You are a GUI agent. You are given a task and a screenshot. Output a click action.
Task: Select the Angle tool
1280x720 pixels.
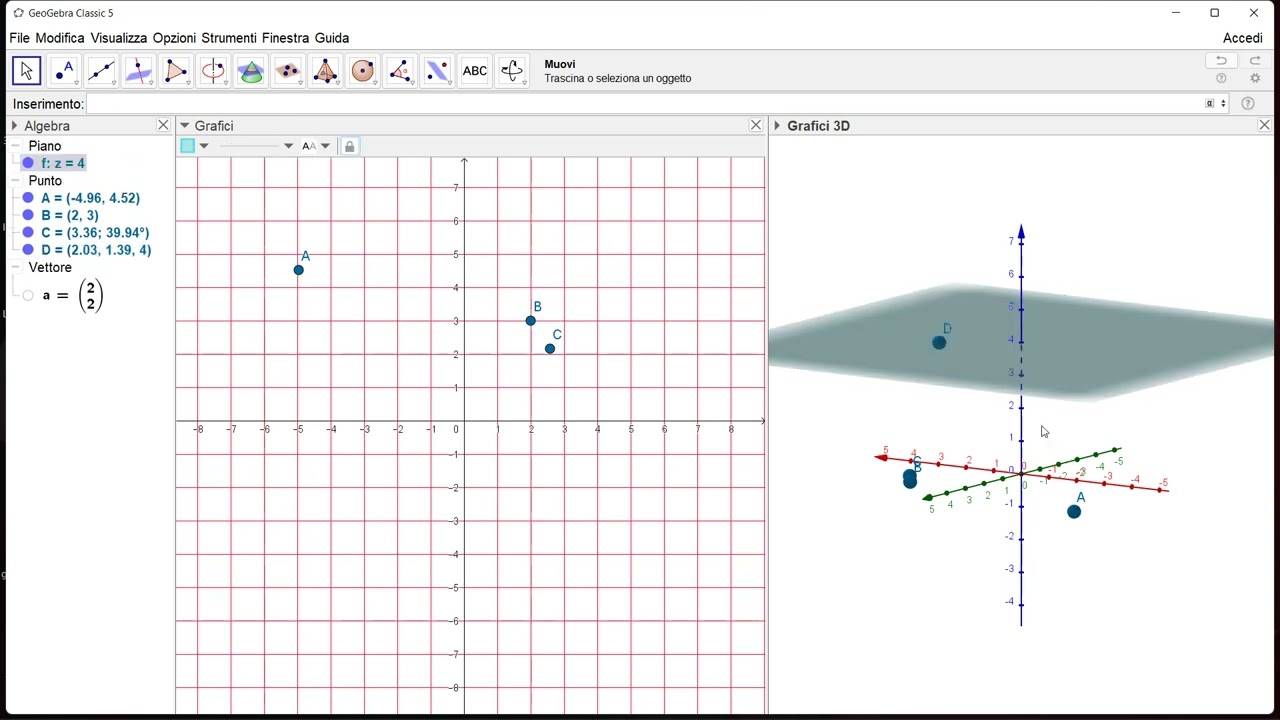[x=400, y=71]
